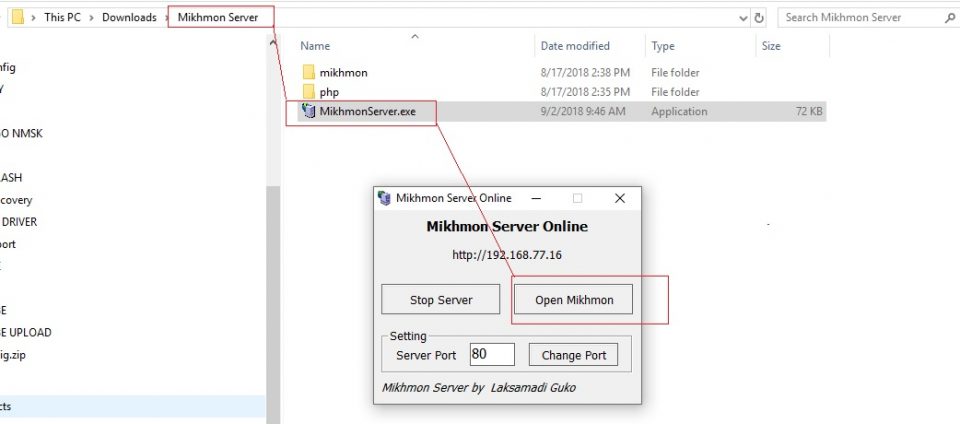Click the Open Mikhmon button

(574, 300)
